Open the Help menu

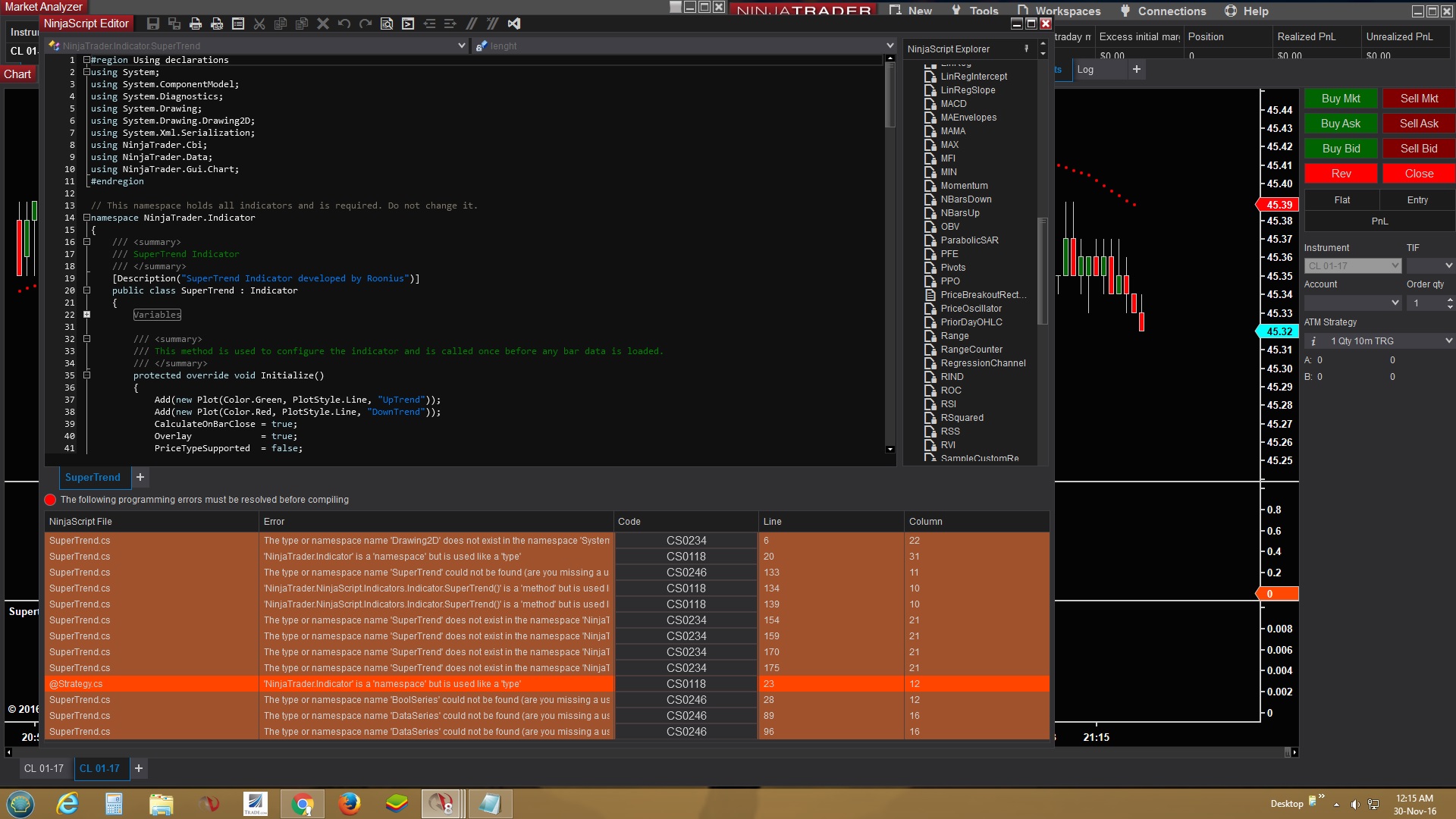(1246, 11)
